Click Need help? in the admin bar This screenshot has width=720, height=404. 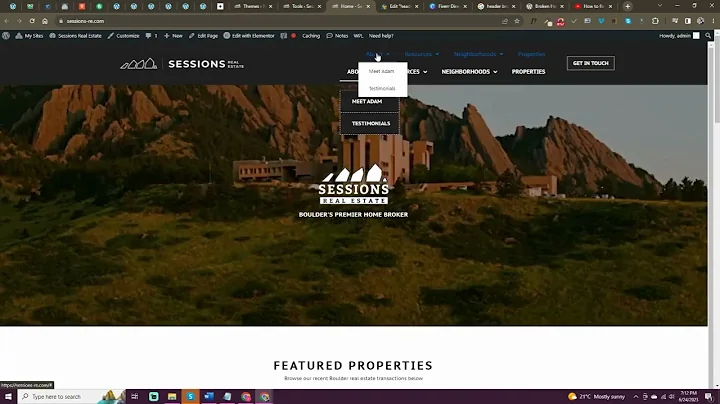[381, 36]
